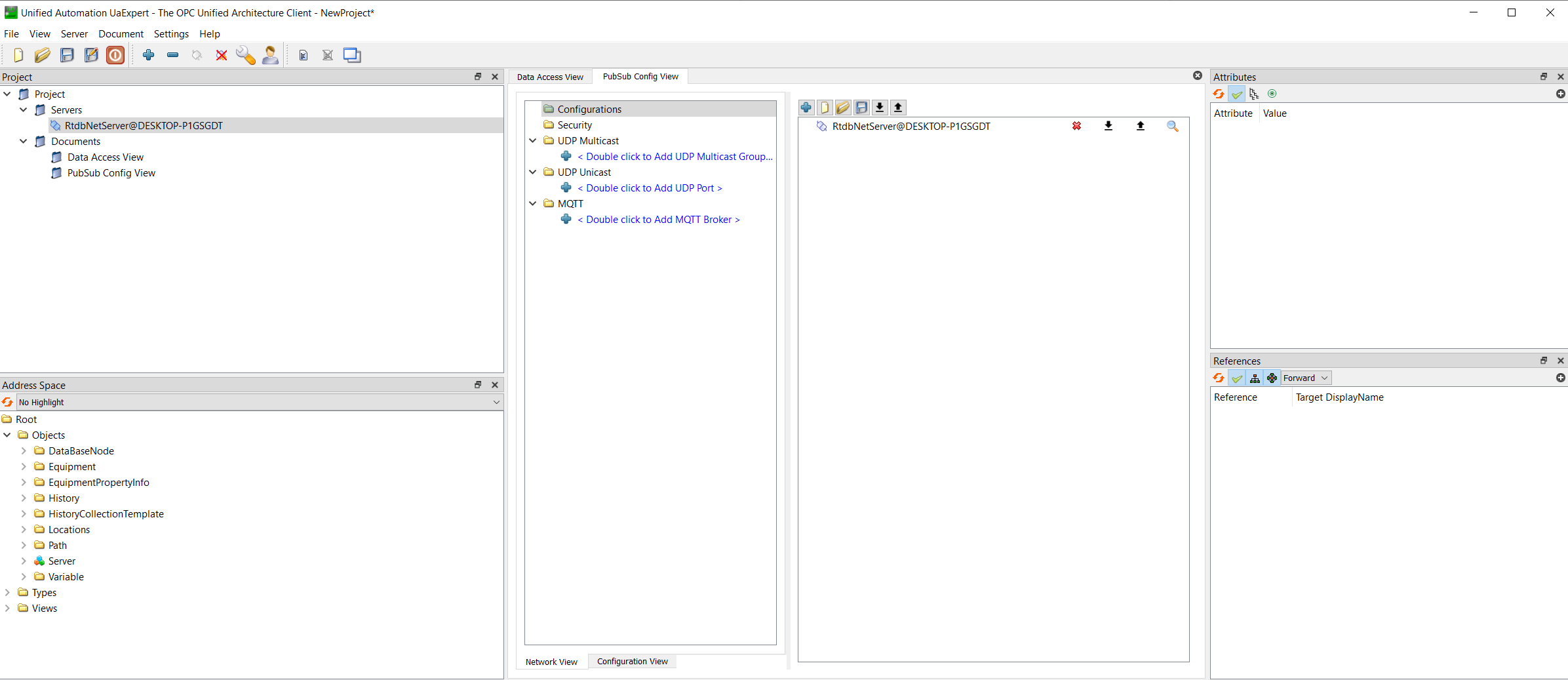Click the blue plus in PubSub config toolbar
The image size is (1568, 680).
click(806, 108)
